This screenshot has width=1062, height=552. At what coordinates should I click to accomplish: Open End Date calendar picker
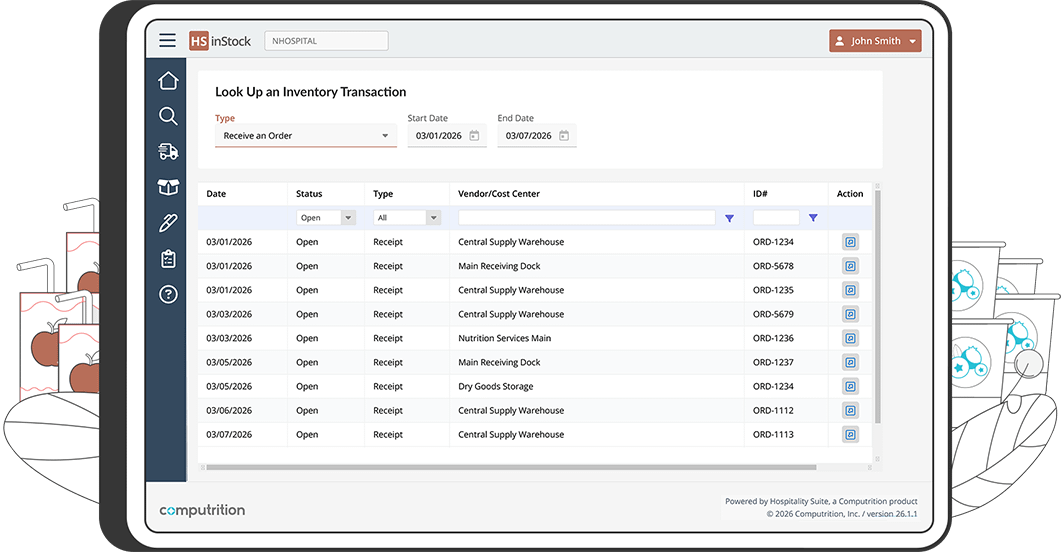click(564, 136)
